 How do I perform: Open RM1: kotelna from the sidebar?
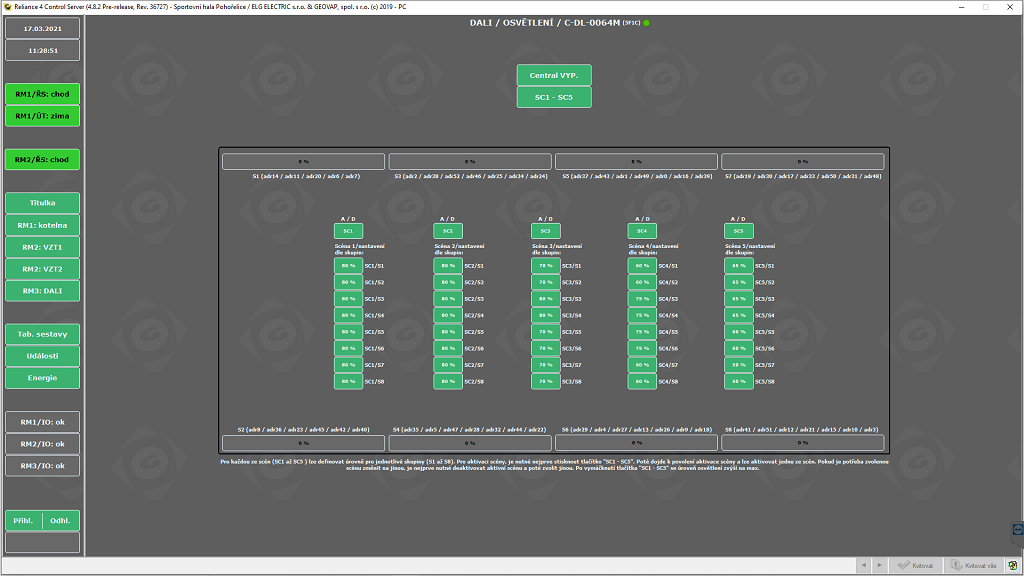point(42,225)
